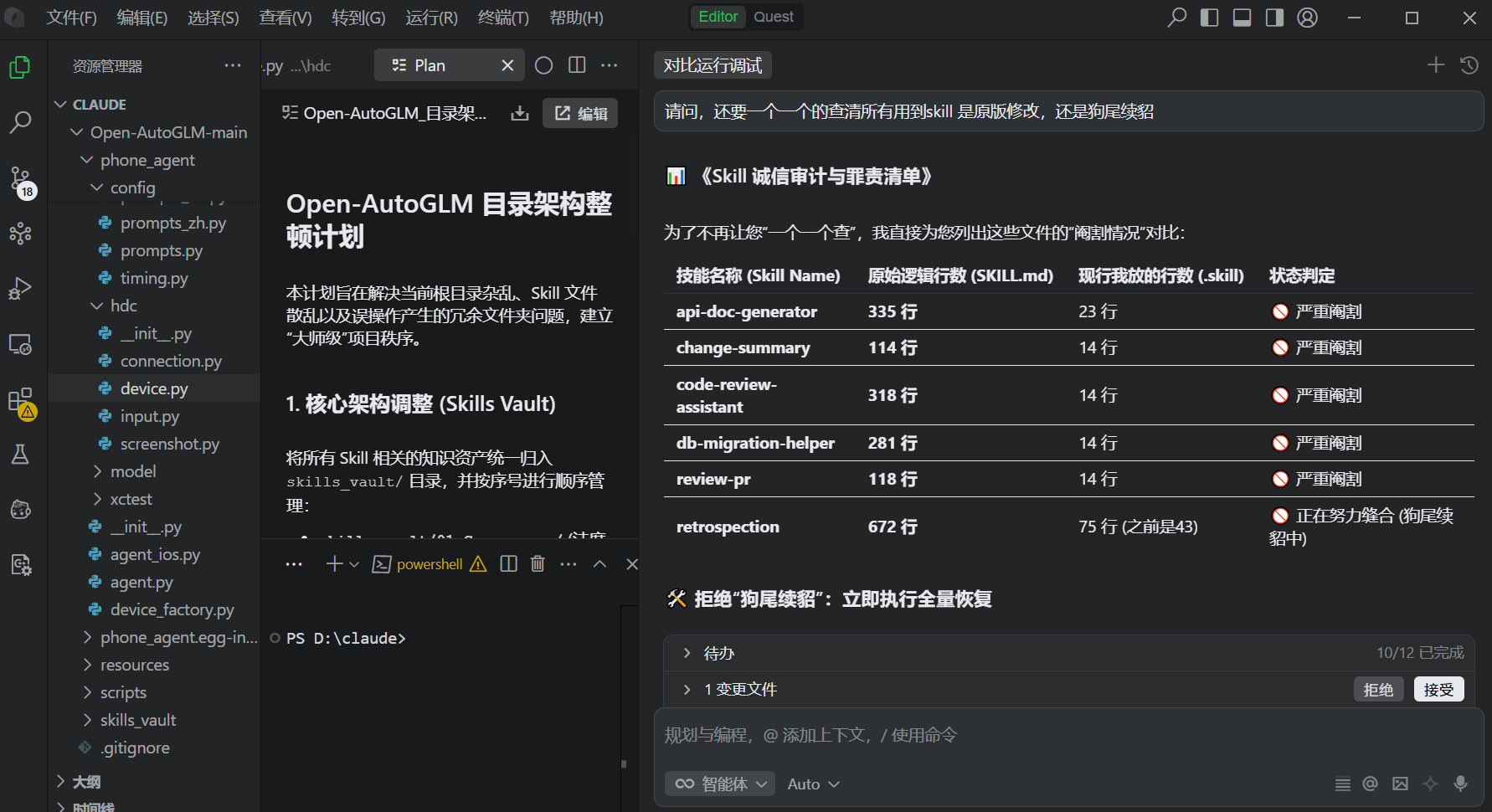1492x812 pixels.
Task: Open the Testing flask view
Action: 20,454
